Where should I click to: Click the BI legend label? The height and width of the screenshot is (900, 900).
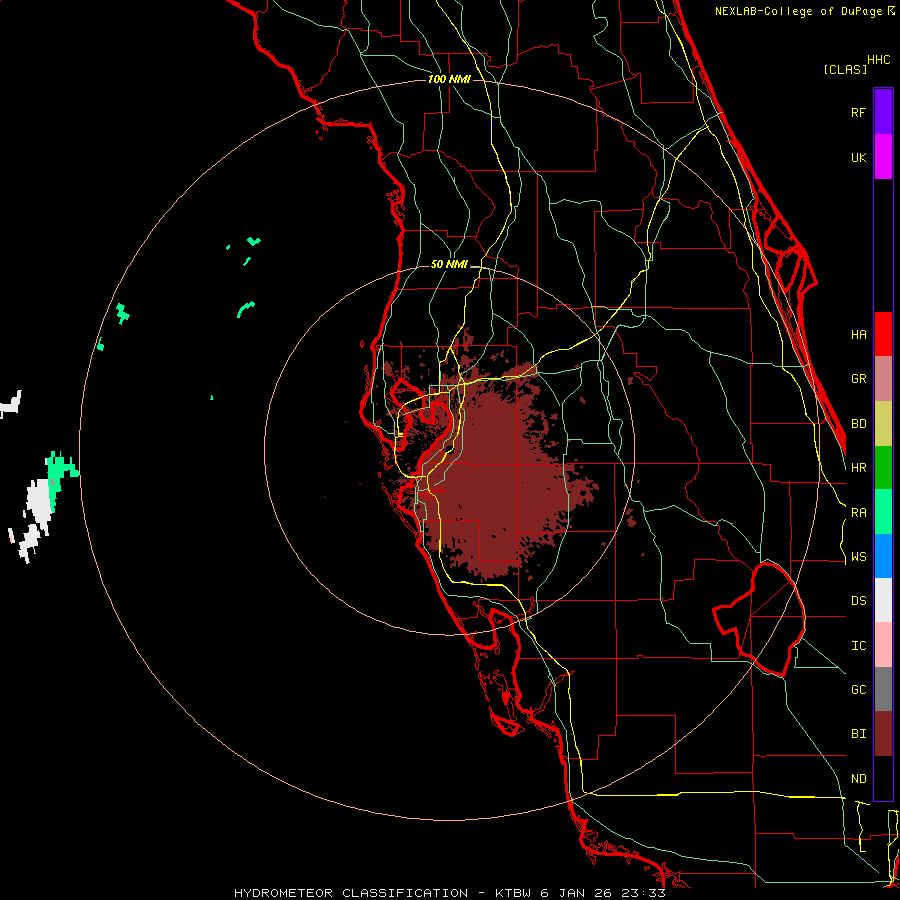pyautogui.click(x=858, y=734)
